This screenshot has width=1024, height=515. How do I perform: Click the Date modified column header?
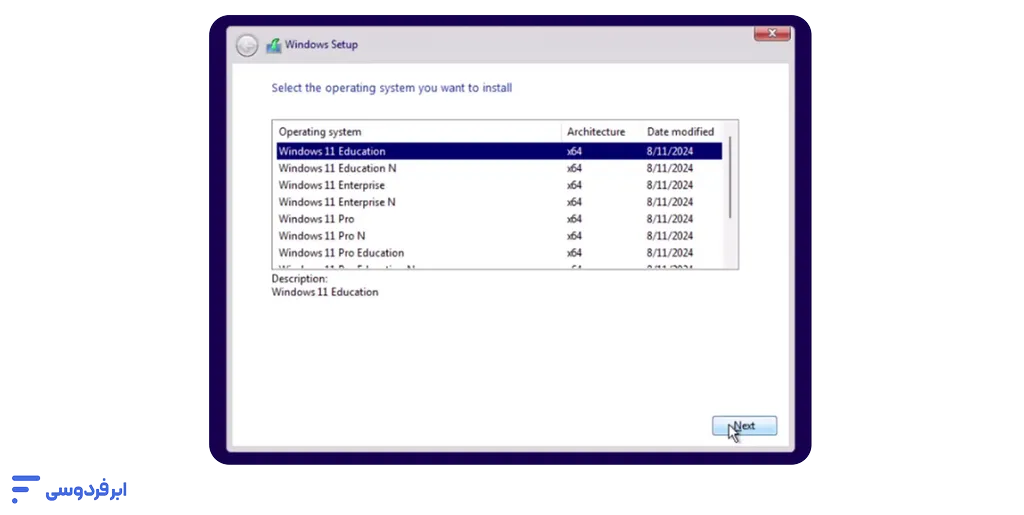coord(682,132)
